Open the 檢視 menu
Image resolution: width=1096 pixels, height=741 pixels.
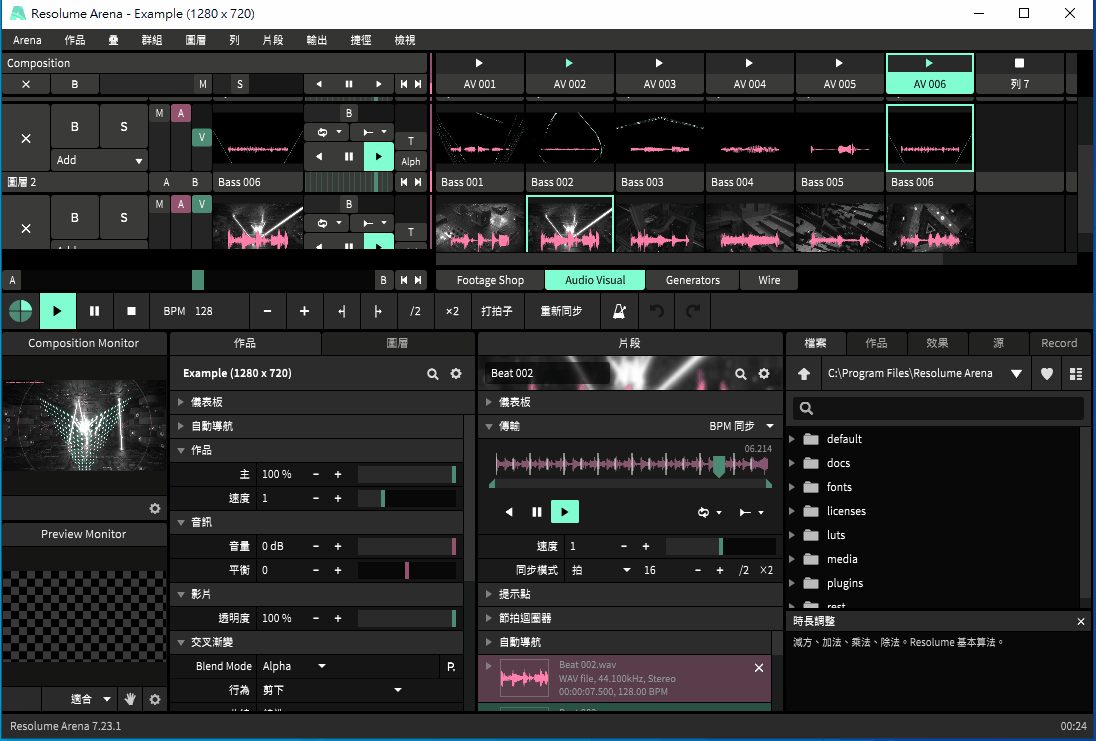pyautogui.click(x=405, y=41)
